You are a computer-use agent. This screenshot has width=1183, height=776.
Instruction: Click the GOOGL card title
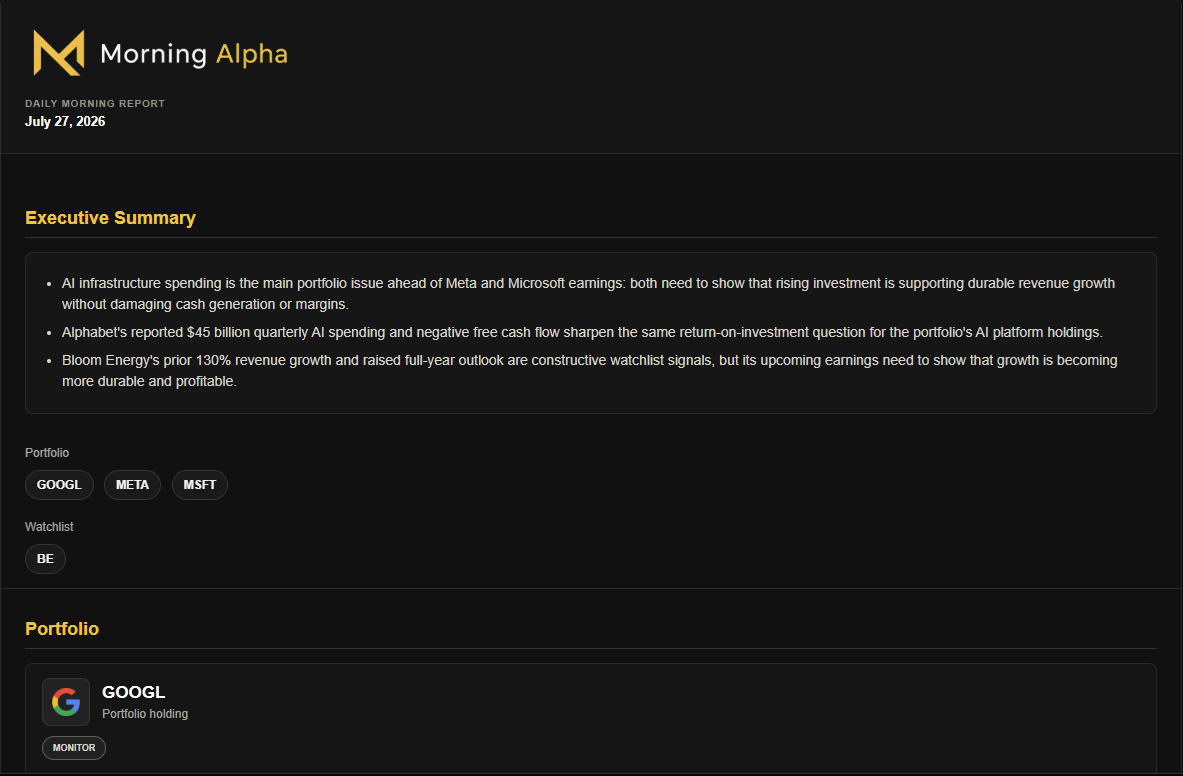point(134,692)
